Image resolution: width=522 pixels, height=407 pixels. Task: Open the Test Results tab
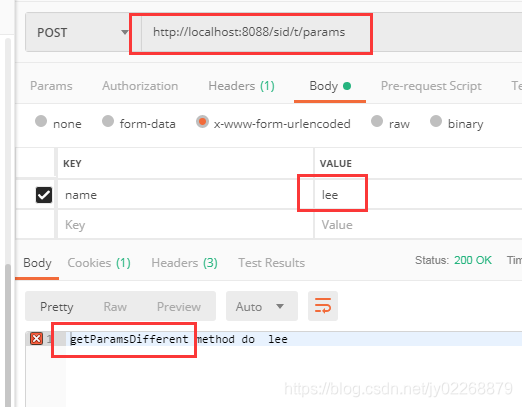pyautogui.click(x=271, y=263)
